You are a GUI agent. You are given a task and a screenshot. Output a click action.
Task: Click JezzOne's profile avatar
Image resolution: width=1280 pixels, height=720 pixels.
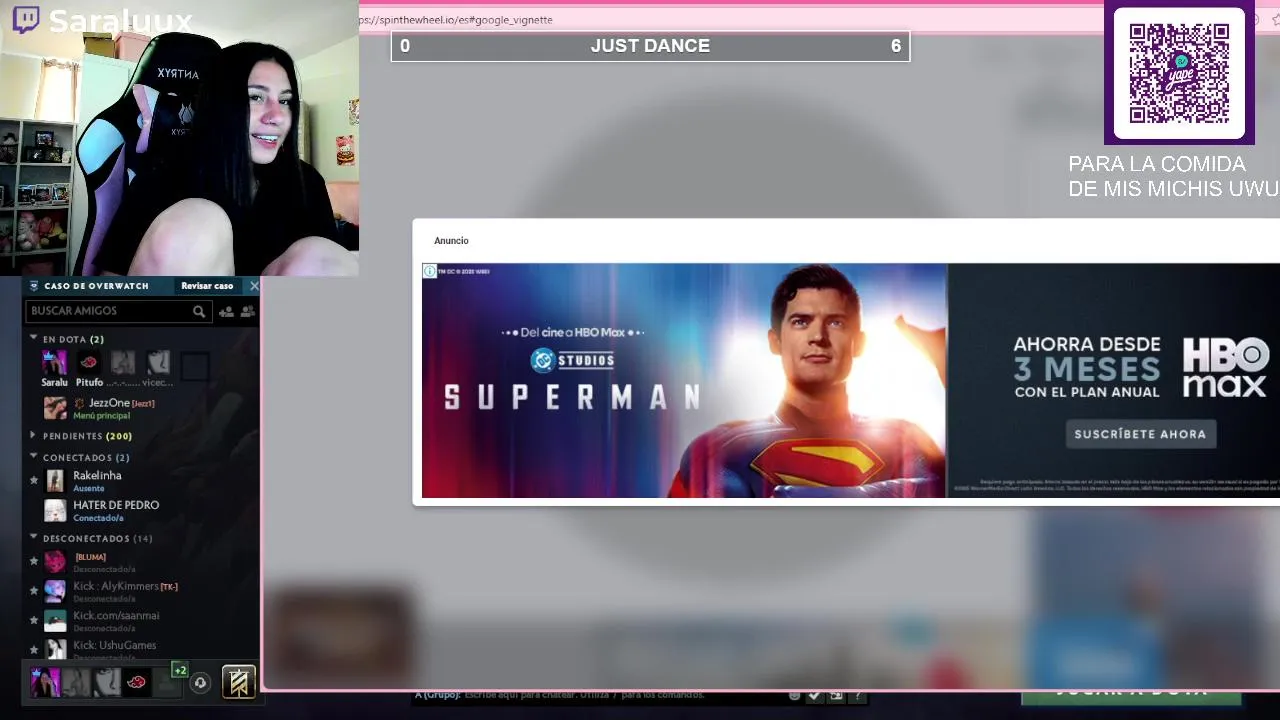tap(55, 407)
